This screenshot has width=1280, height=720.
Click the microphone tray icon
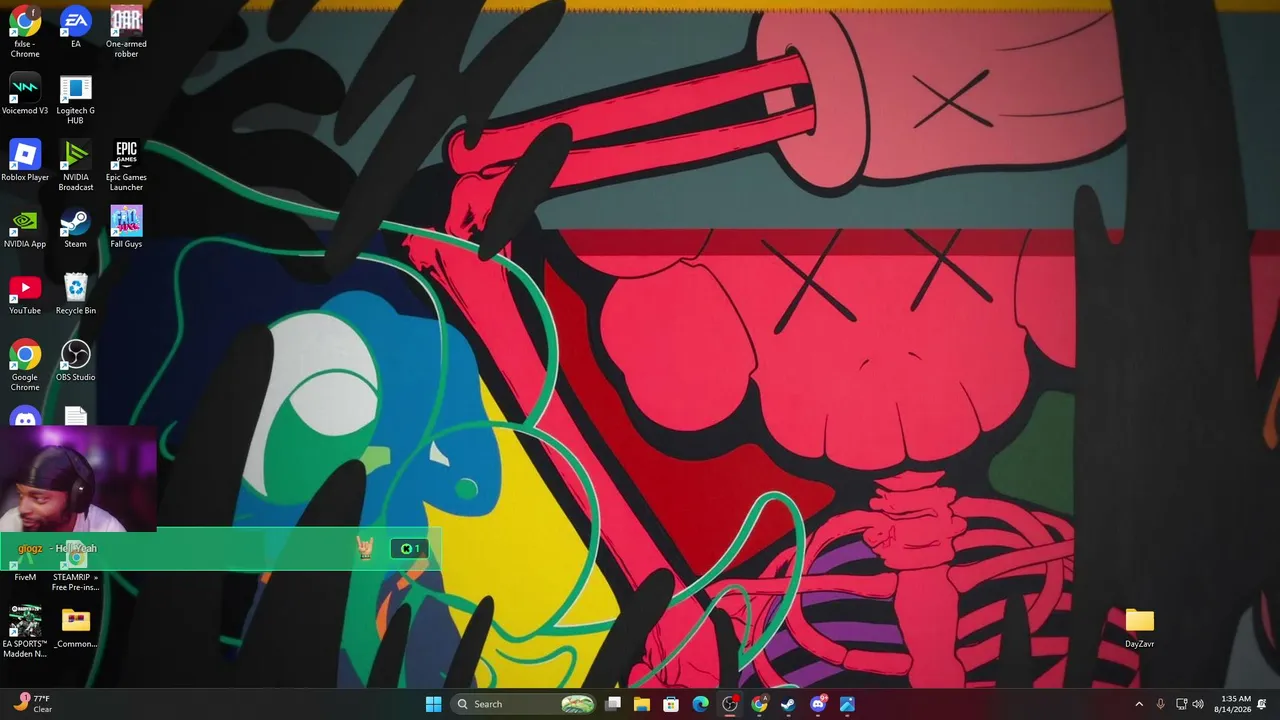[1160, 704]
